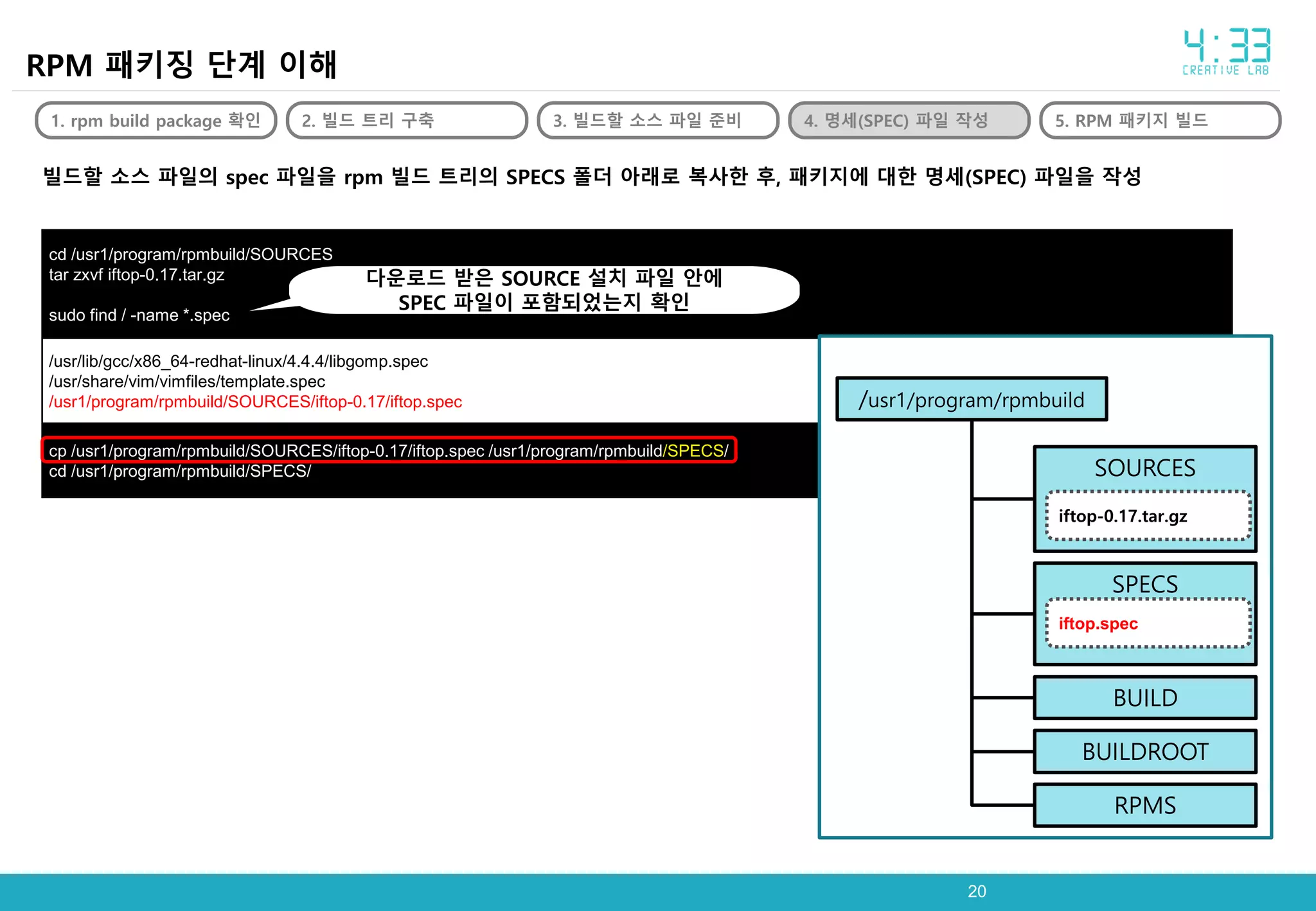Click the libgomp.spec output path
The width and height of the screenshot is (1316, 911).
coord(238,361)
